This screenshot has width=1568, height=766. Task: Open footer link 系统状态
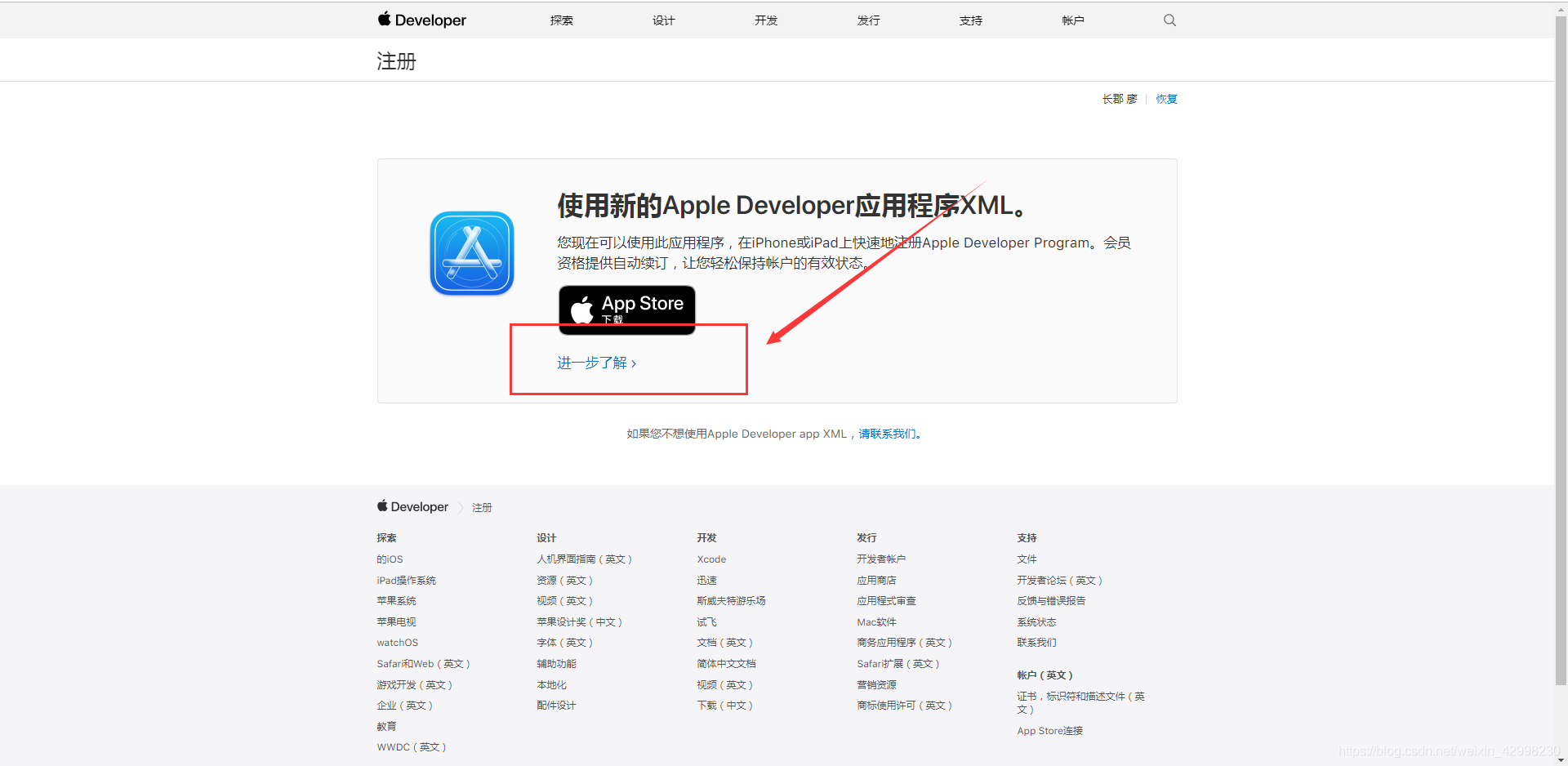click(x=1036, y=622)
